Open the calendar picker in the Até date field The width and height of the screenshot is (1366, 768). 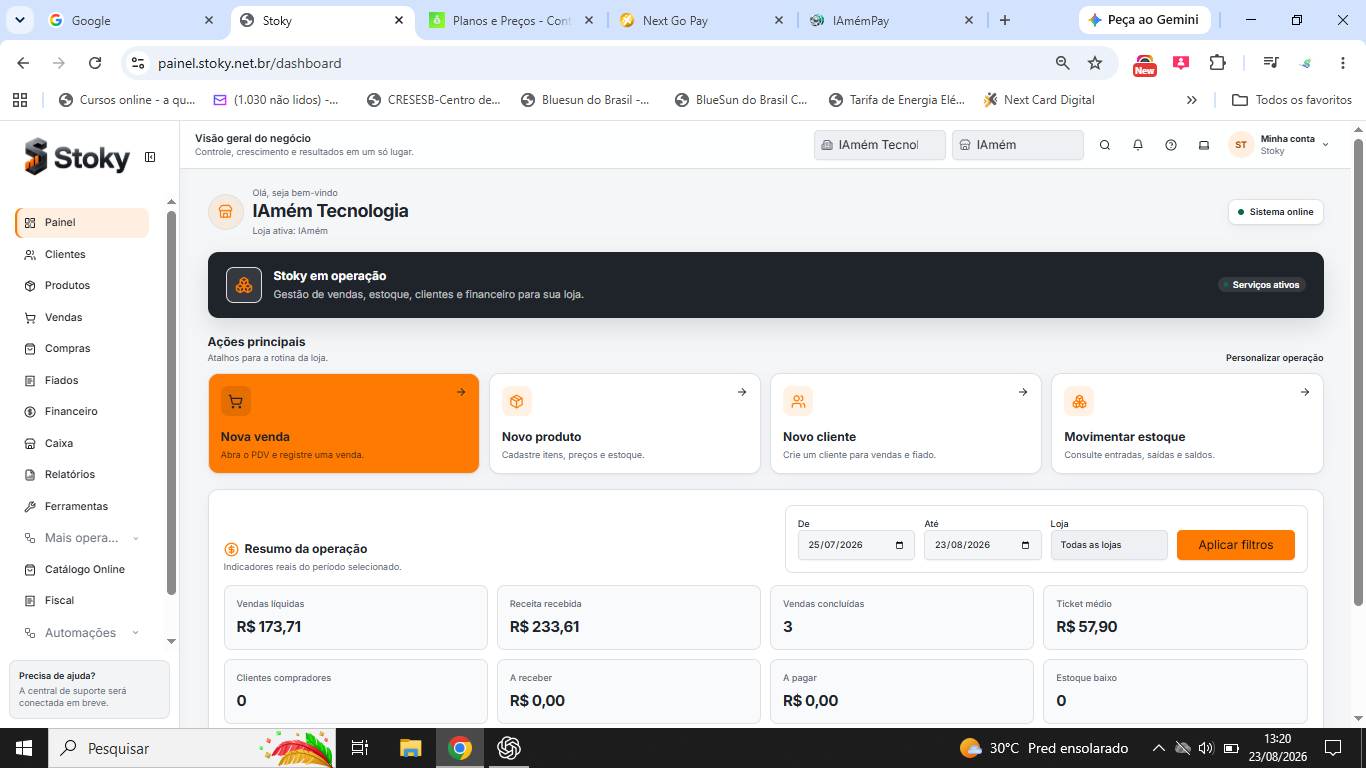point(1025,545)
